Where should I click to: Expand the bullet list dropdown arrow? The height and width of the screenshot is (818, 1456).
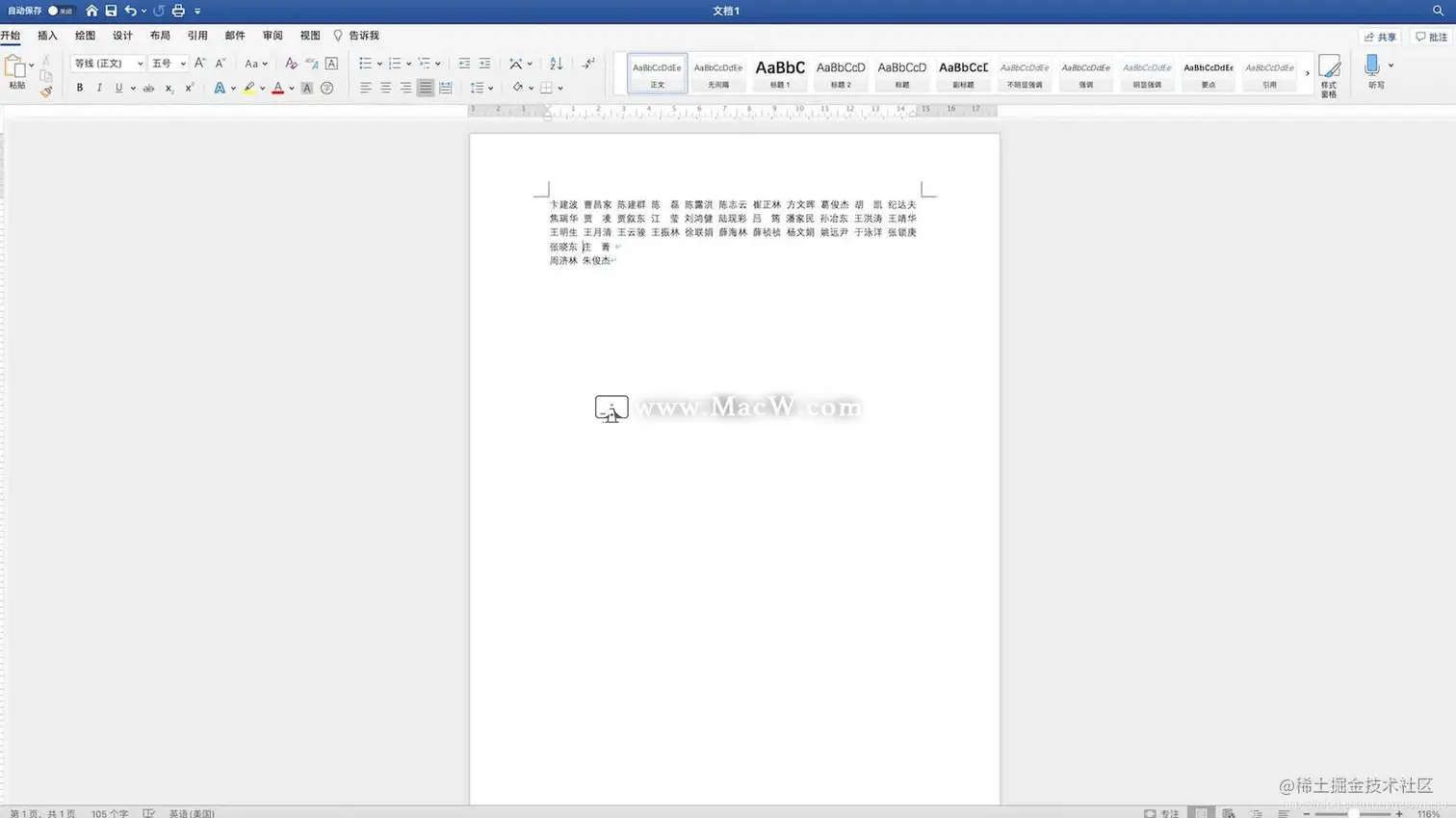coord(379,64)
